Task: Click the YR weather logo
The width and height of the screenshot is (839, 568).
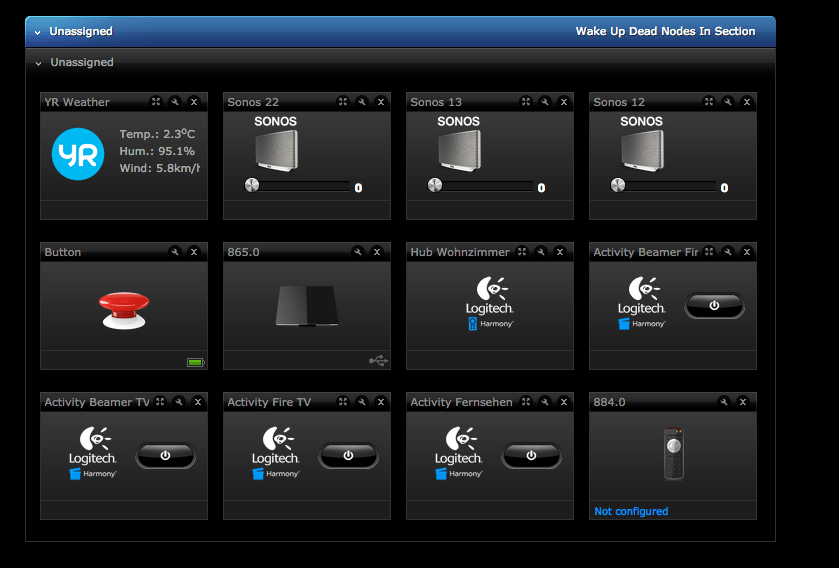Action: [78, 154]
